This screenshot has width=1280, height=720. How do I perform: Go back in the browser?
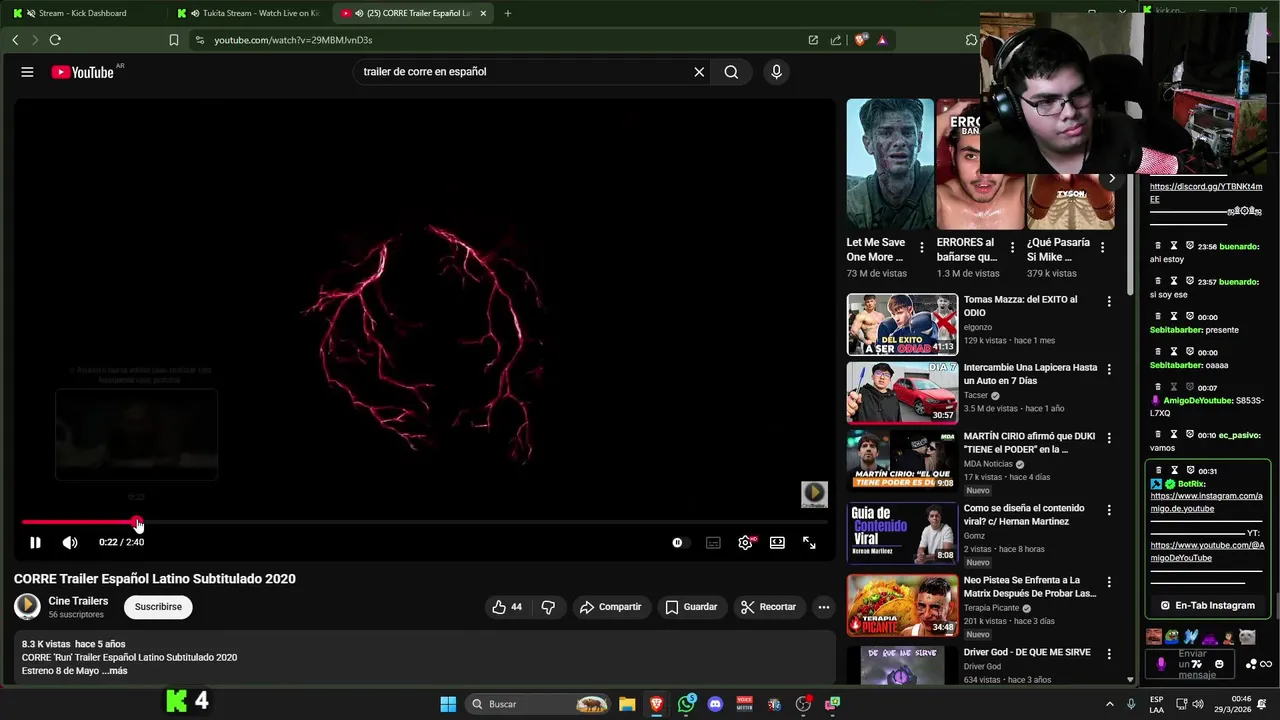[x=15, y=40]
